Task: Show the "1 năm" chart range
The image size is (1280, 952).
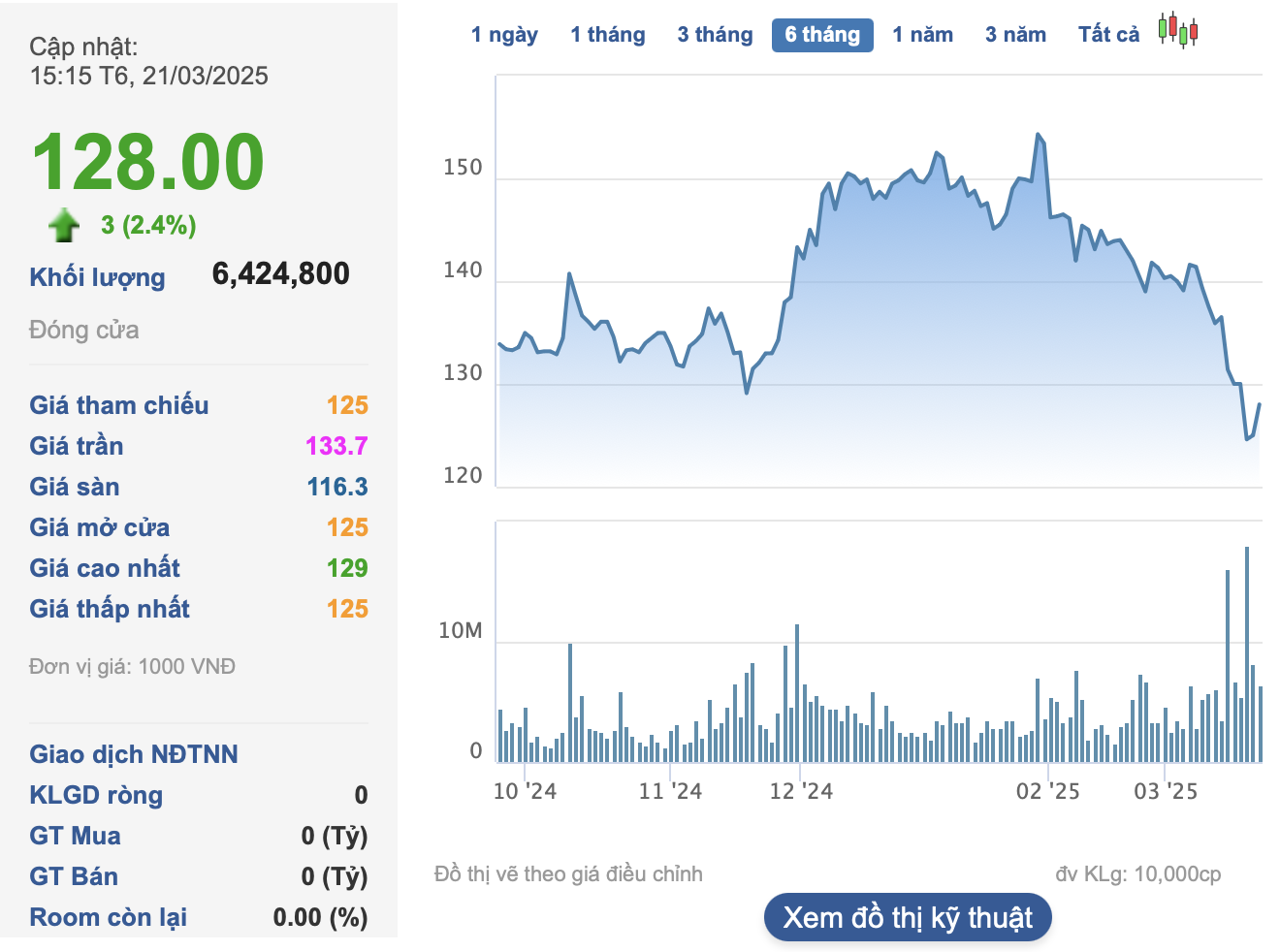Action: 922,35
